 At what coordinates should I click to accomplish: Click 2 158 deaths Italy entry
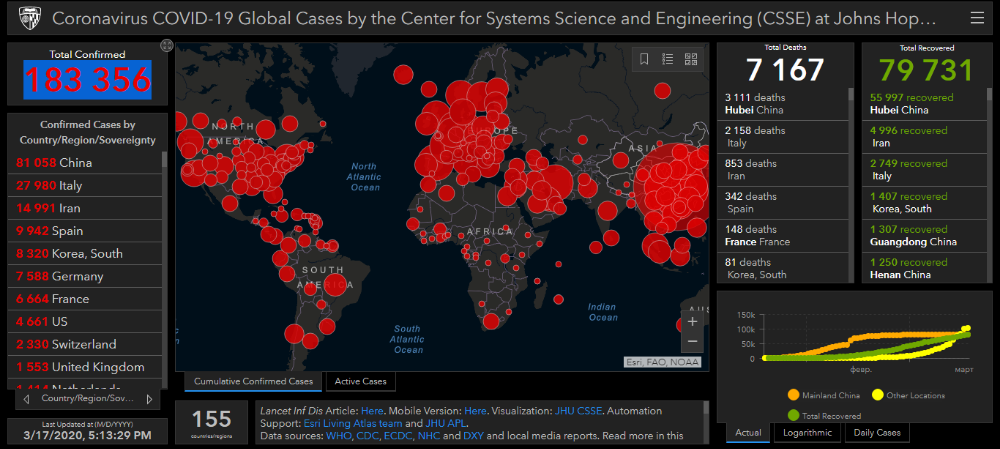783,136
